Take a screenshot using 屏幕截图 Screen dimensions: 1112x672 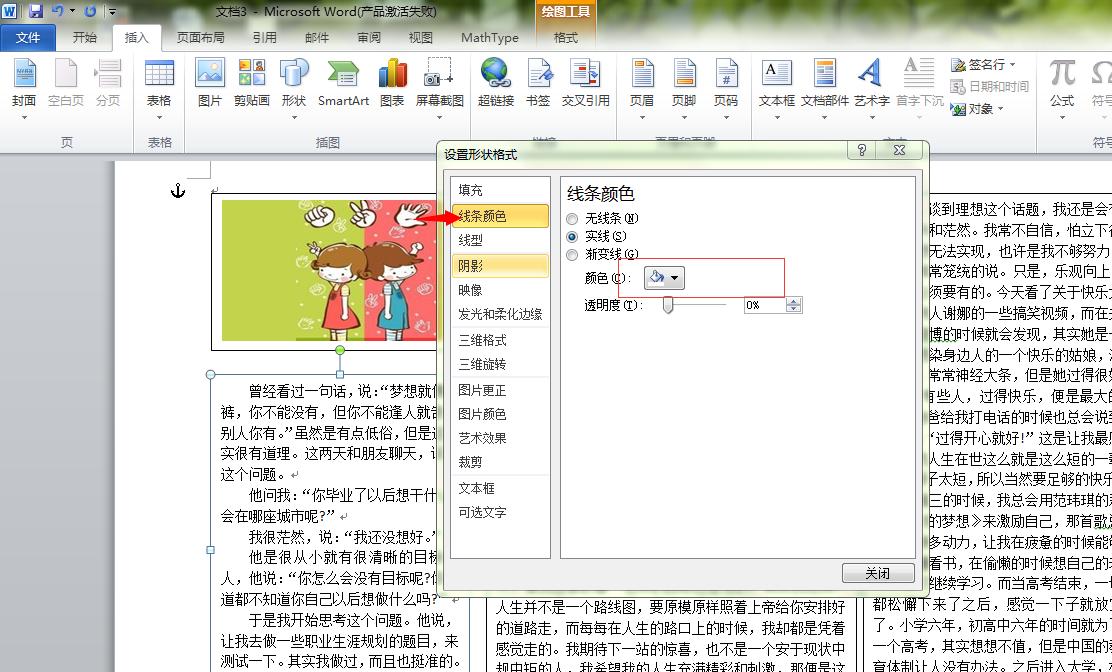click(438, 85)
